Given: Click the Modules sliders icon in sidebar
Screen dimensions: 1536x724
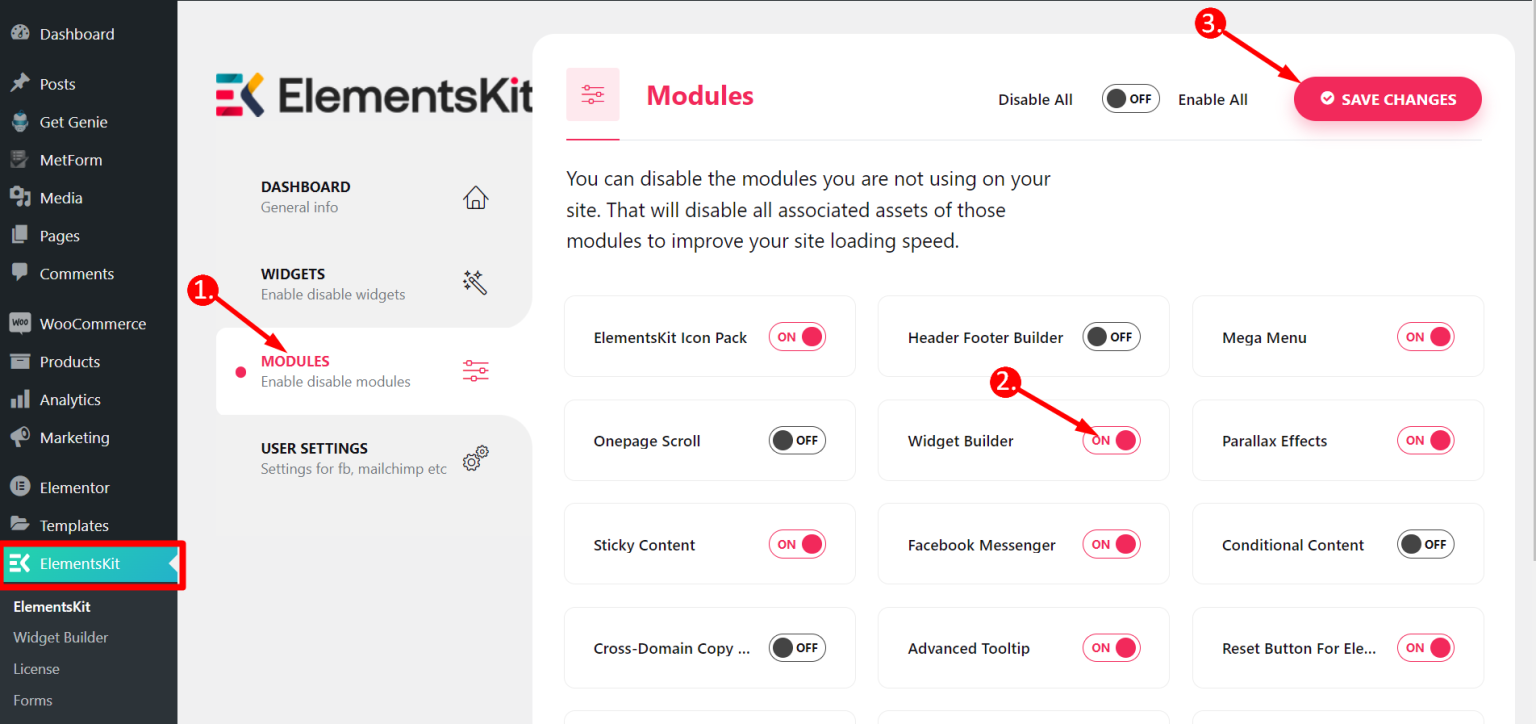Looking at the screenshot, I should (475, 371).
